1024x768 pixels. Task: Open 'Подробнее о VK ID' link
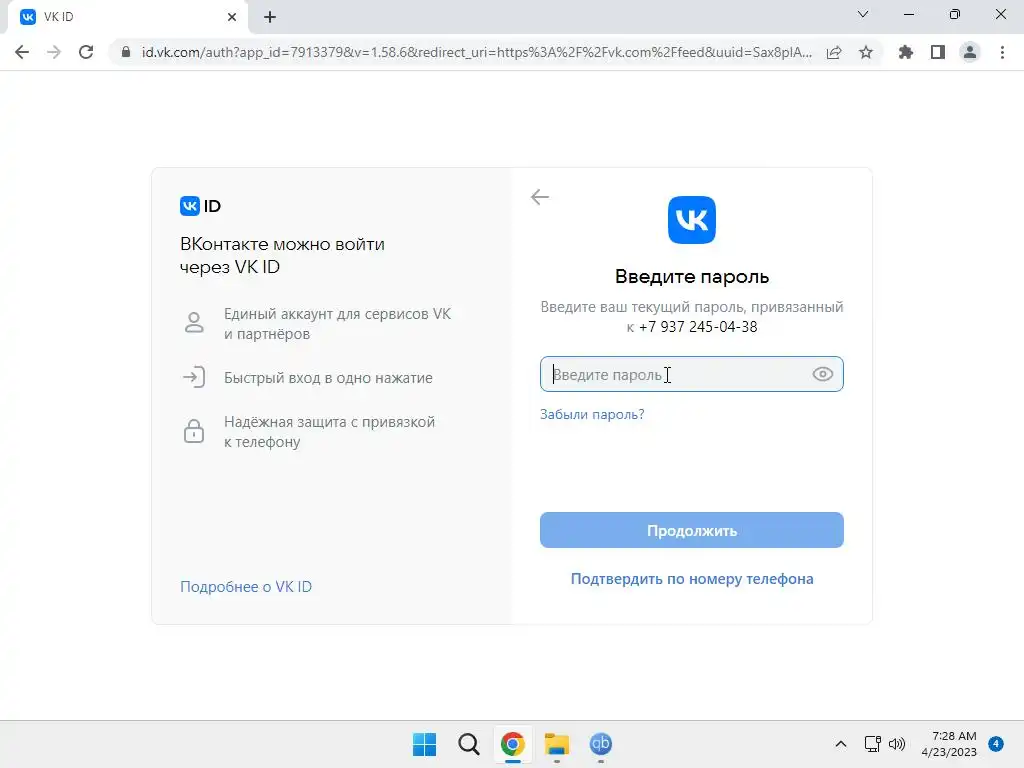[246, 586]
